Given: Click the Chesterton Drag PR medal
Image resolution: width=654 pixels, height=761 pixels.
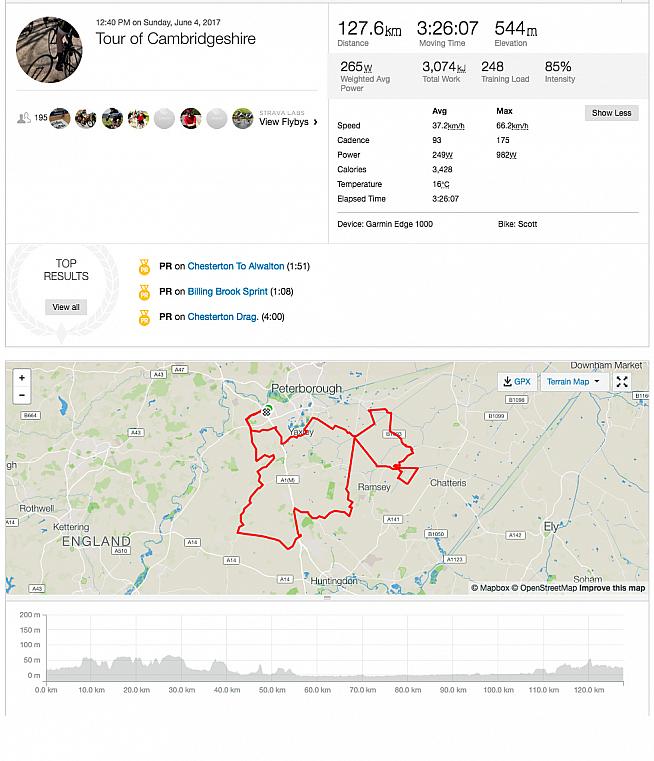Looking at the screenshot, I should (x=144, y=317).
